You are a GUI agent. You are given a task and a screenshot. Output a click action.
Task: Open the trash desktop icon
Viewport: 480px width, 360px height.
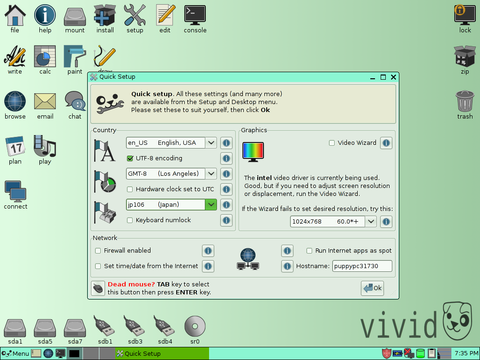coord(465,105)
